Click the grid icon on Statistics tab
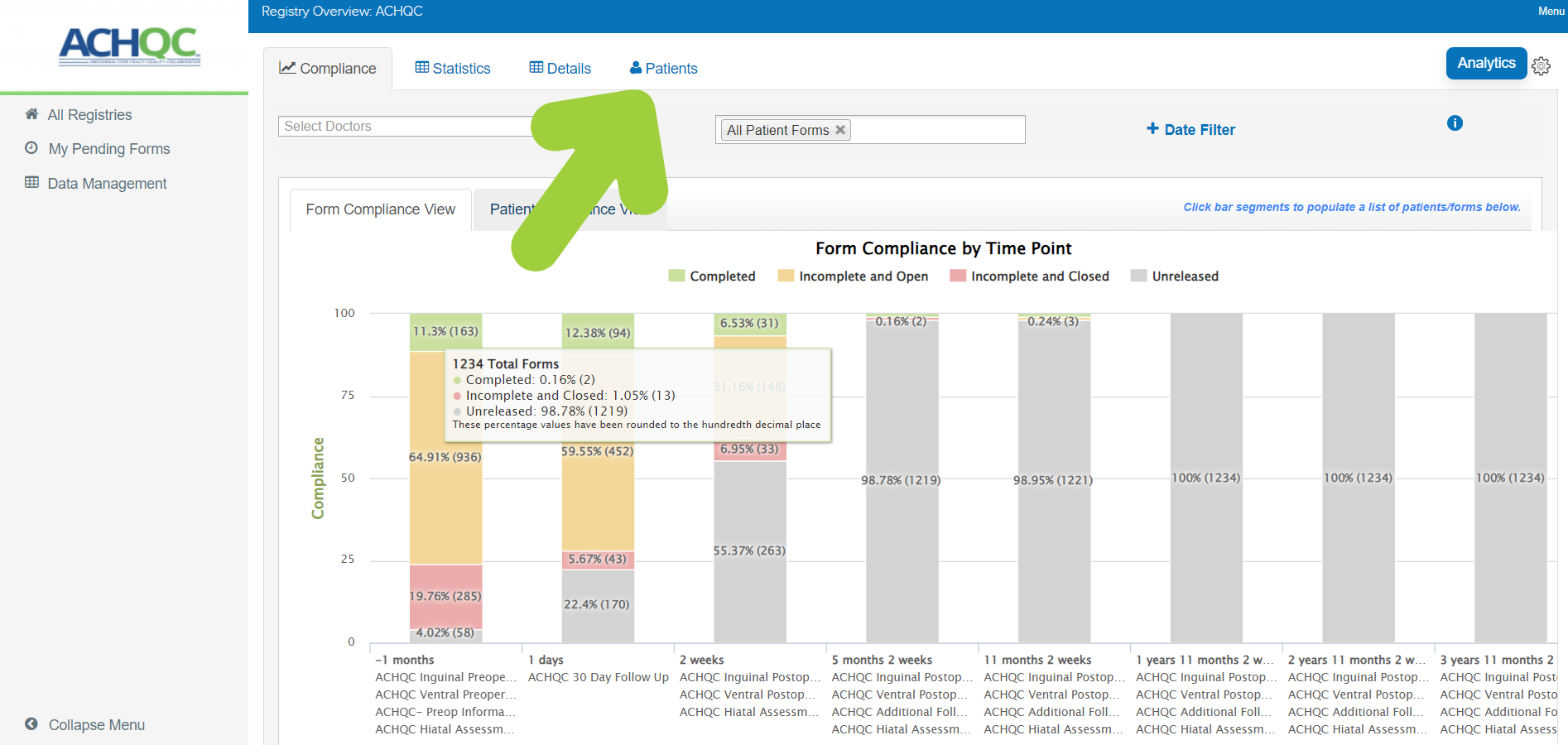This screenshot has height=745, width=1568. click(422, 68)
